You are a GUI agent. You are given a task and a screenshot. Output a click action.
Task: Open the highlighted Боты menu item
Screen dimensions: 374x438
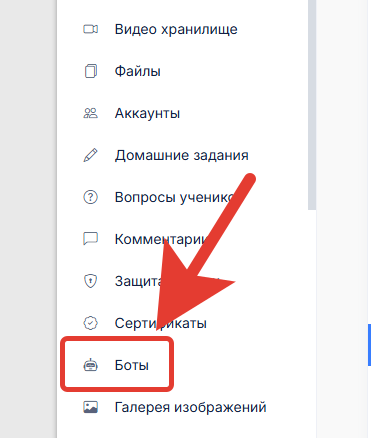132,365
